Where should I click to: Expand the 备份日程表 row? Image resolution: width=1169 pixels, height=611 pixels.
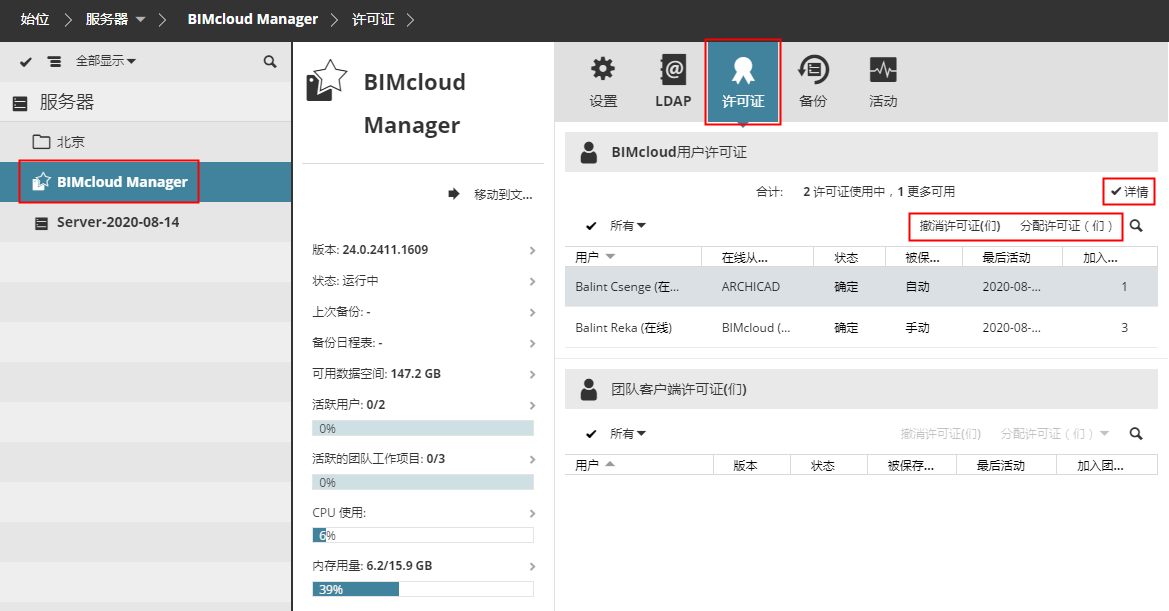(x=423, y=343)
